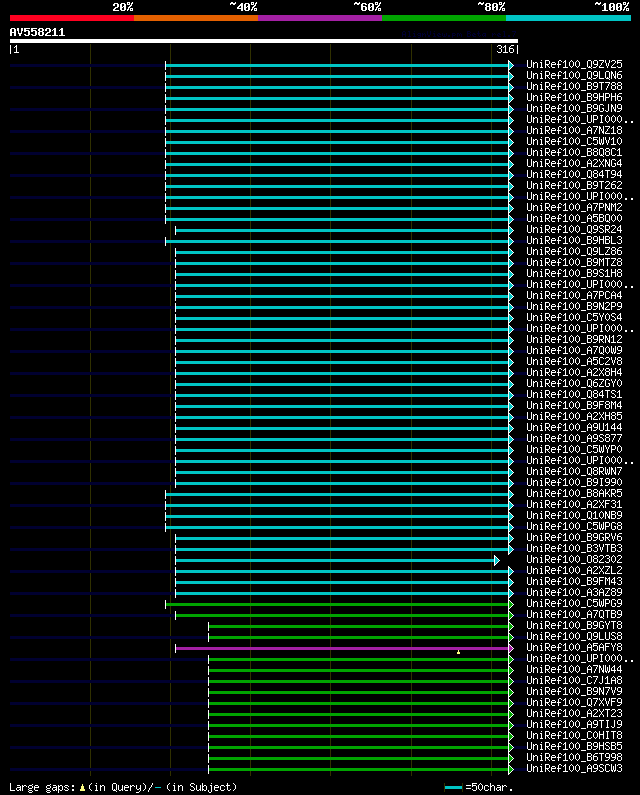
Task: Open hit UniRef100_B9RN12
Action: (x=574, y=339)
